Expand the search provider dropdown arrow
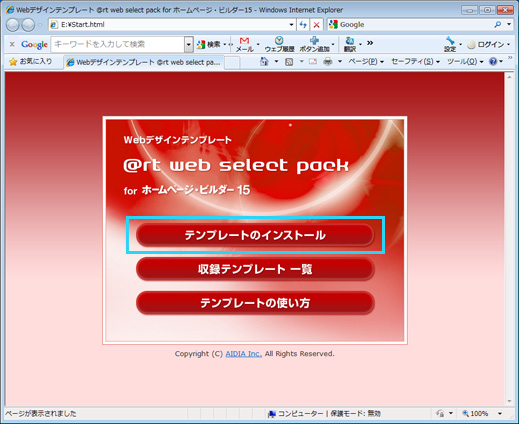This screenshot has width=519, height=424. (x=509, y=24)
